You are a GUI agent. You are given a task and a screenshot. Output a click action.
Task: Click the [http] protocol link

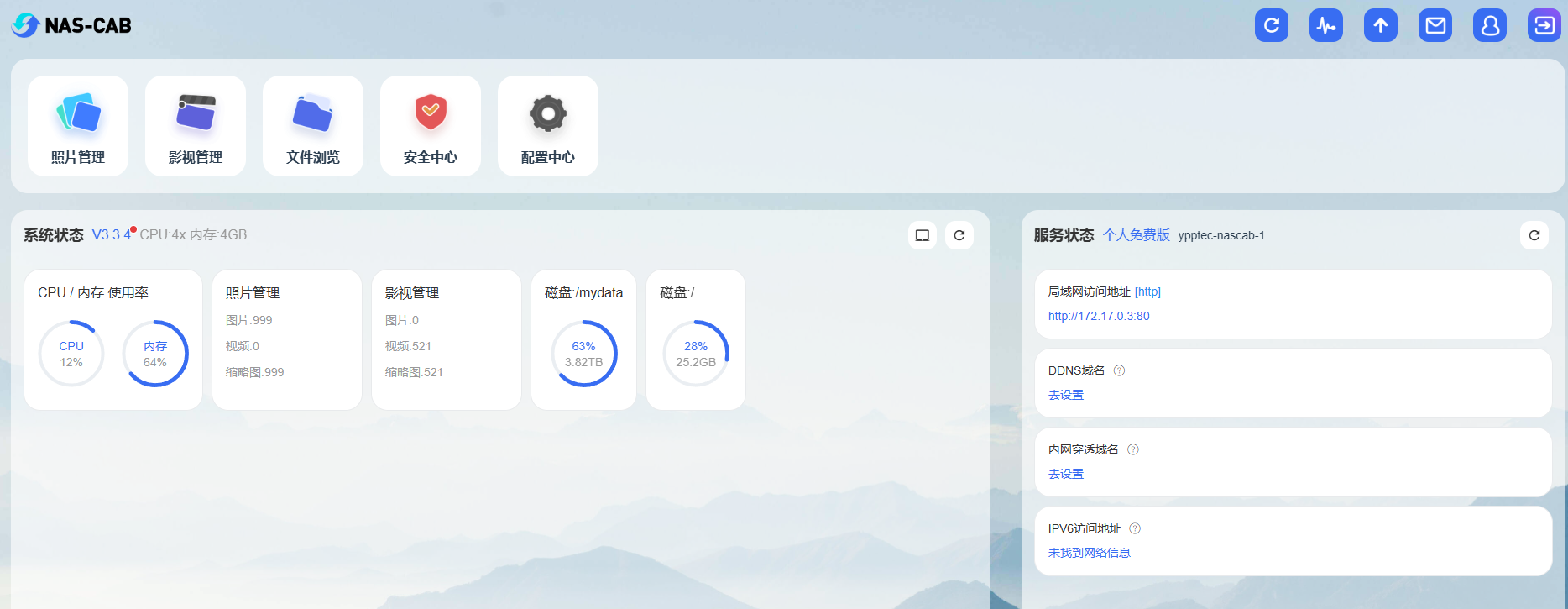tap(1147, 291)
